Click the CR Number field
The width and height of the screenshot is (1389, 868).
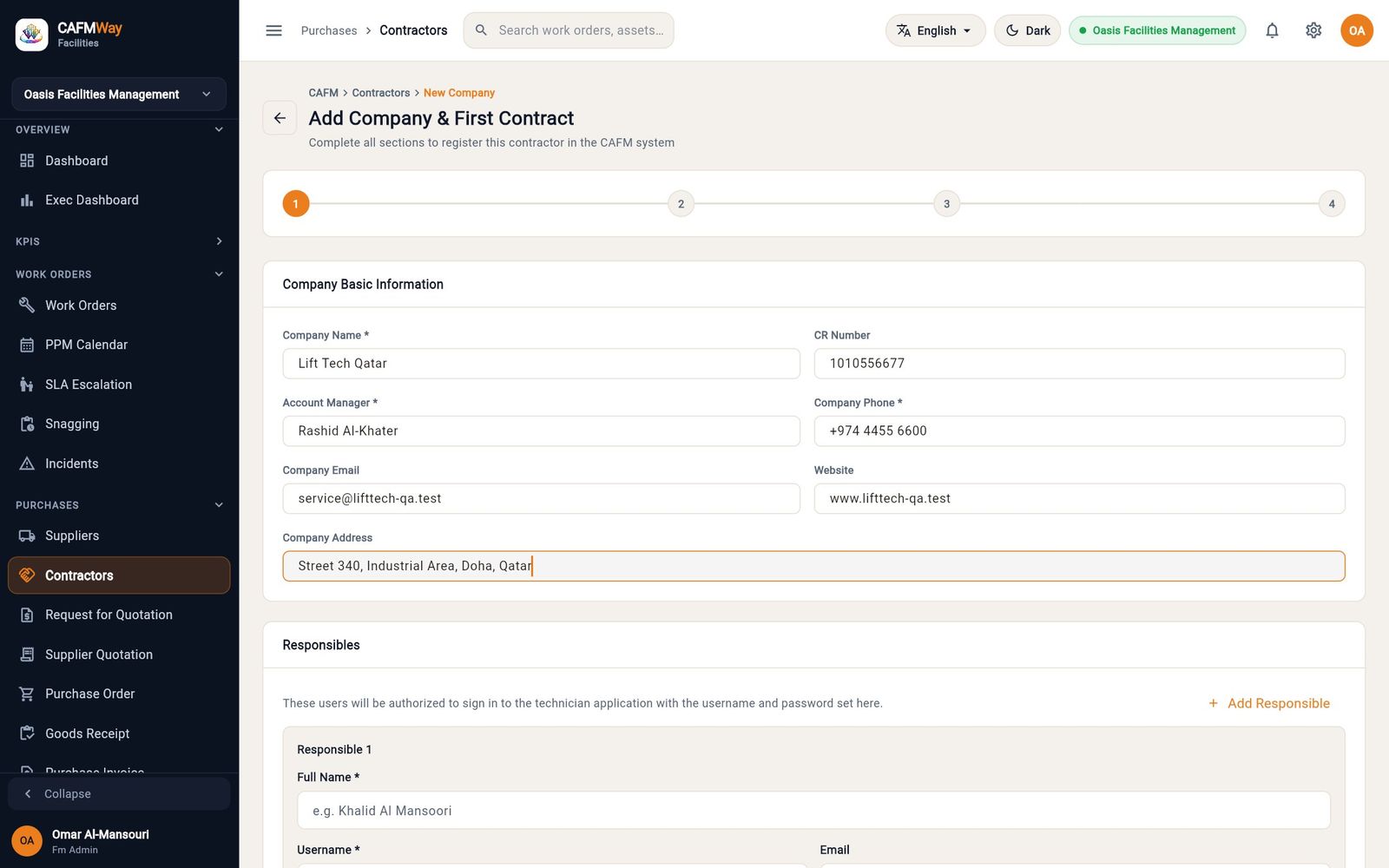(x=1079, y=364)
